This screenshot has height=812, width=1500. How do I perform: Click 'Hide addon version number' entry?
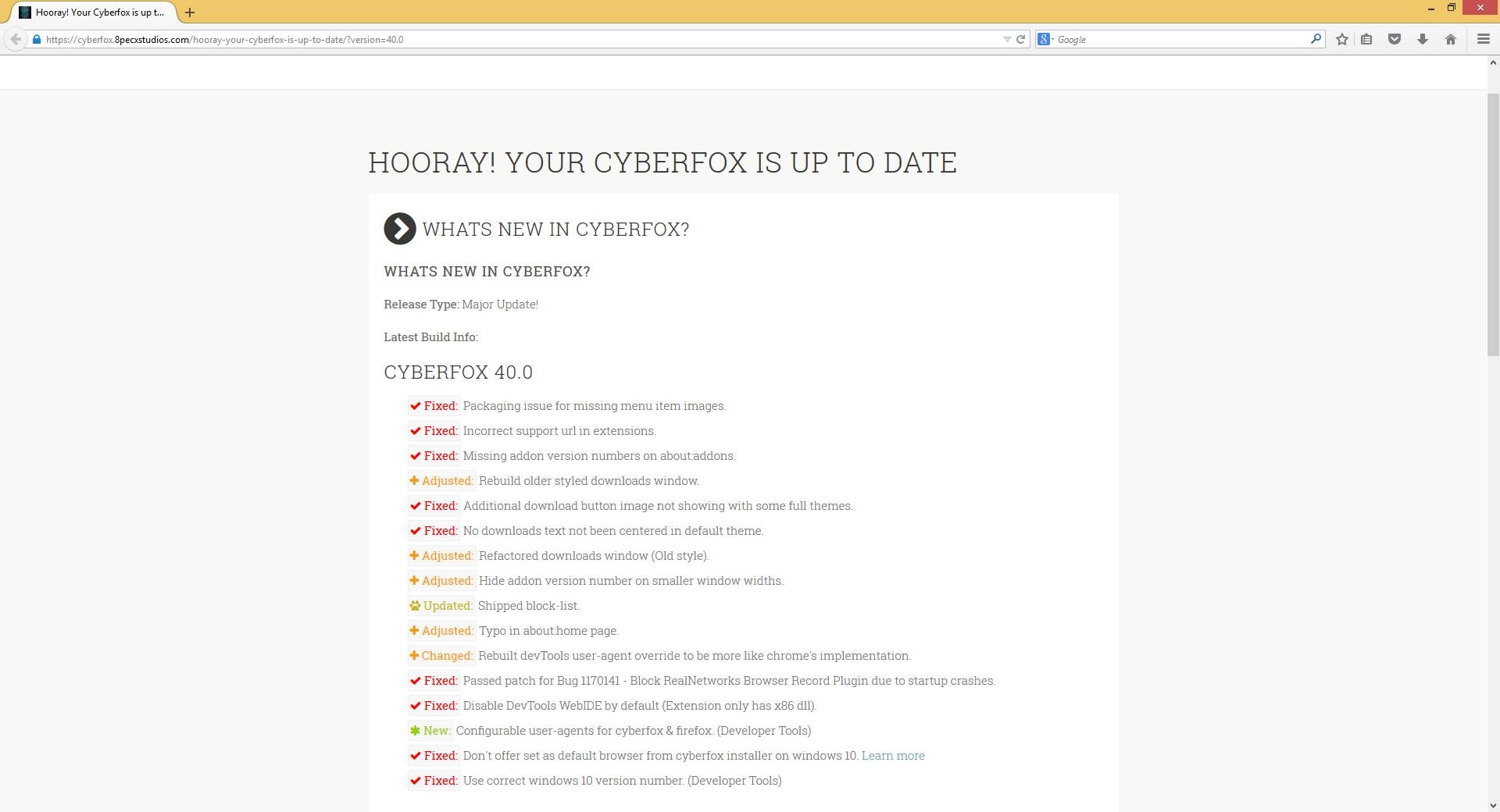[631, 581]
